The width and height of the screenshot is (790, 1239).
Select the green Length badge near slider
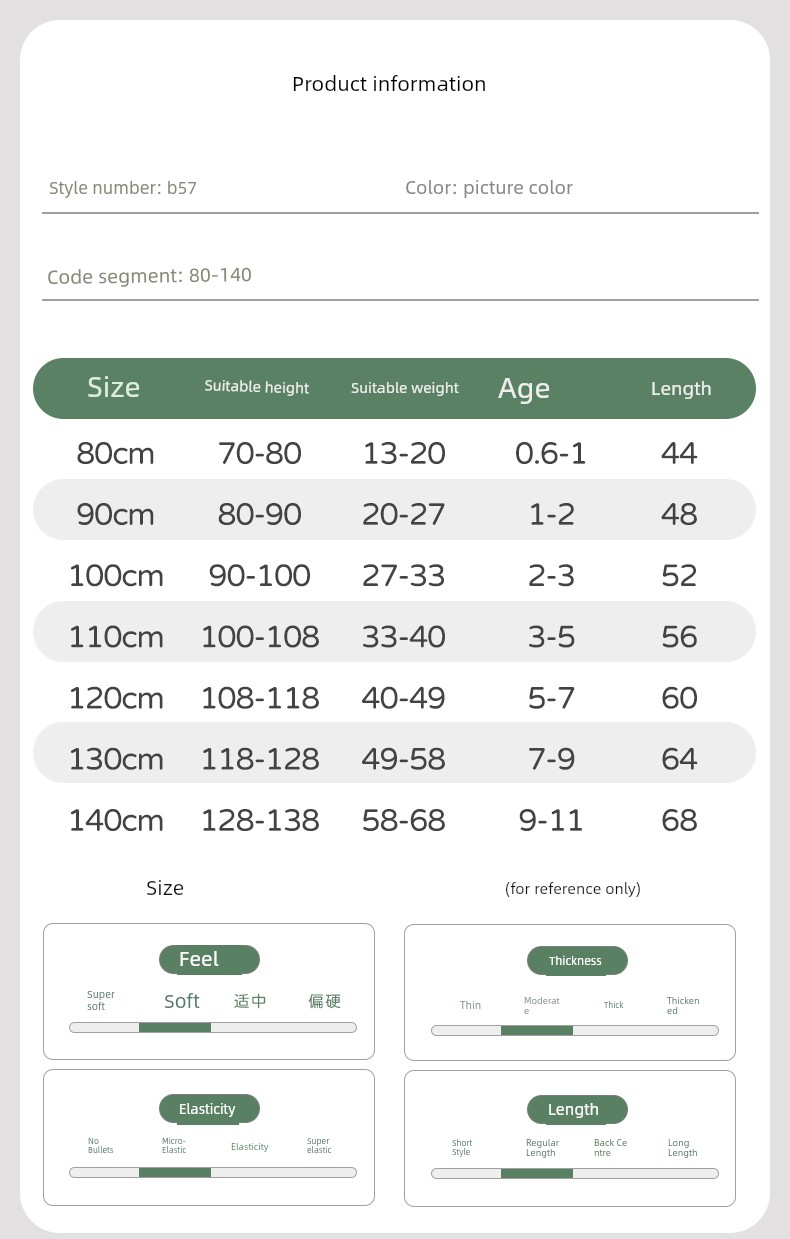pyautogui.click(x=577, y=1110)
